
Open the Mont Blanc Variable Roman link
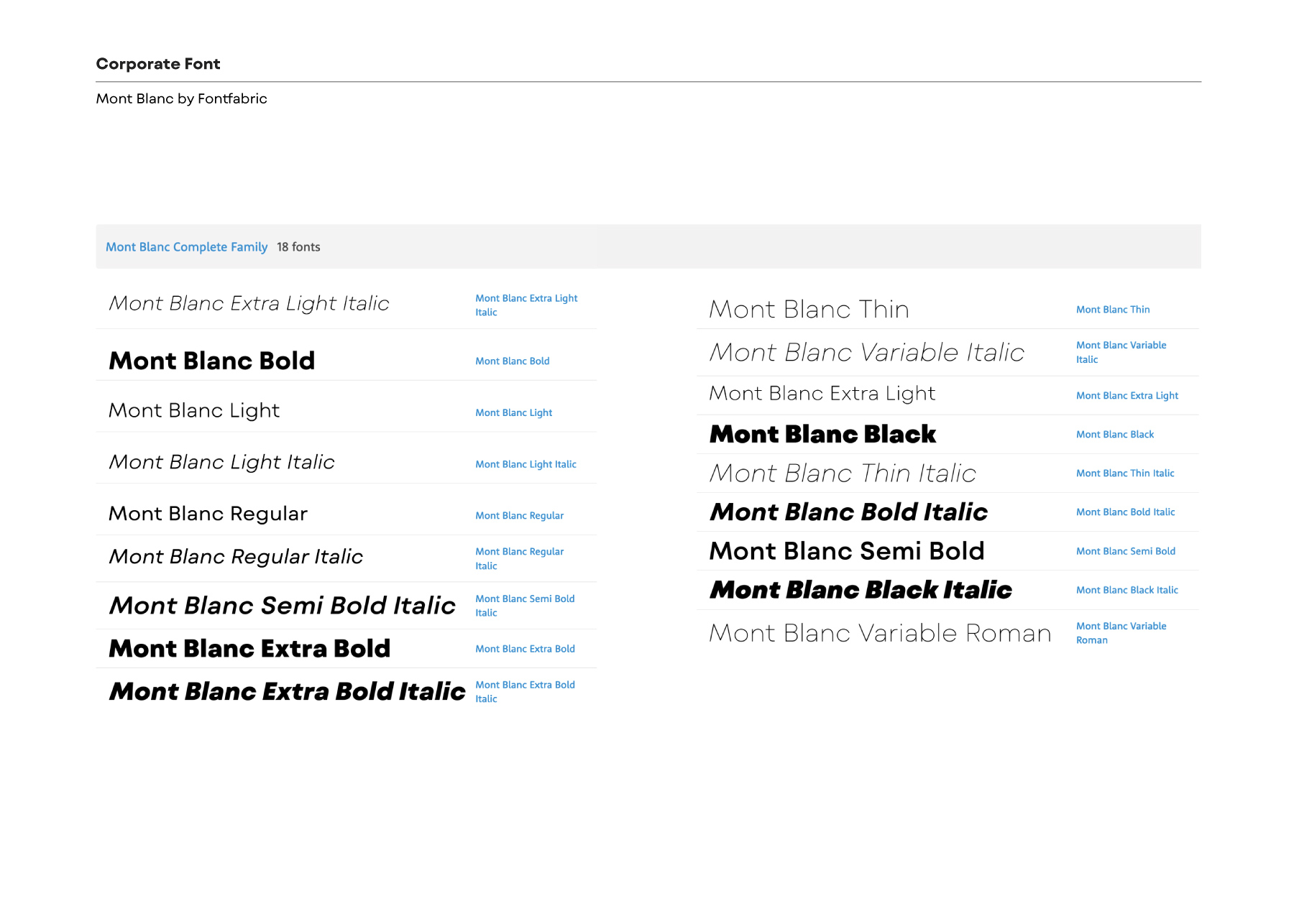[1121, 634]
